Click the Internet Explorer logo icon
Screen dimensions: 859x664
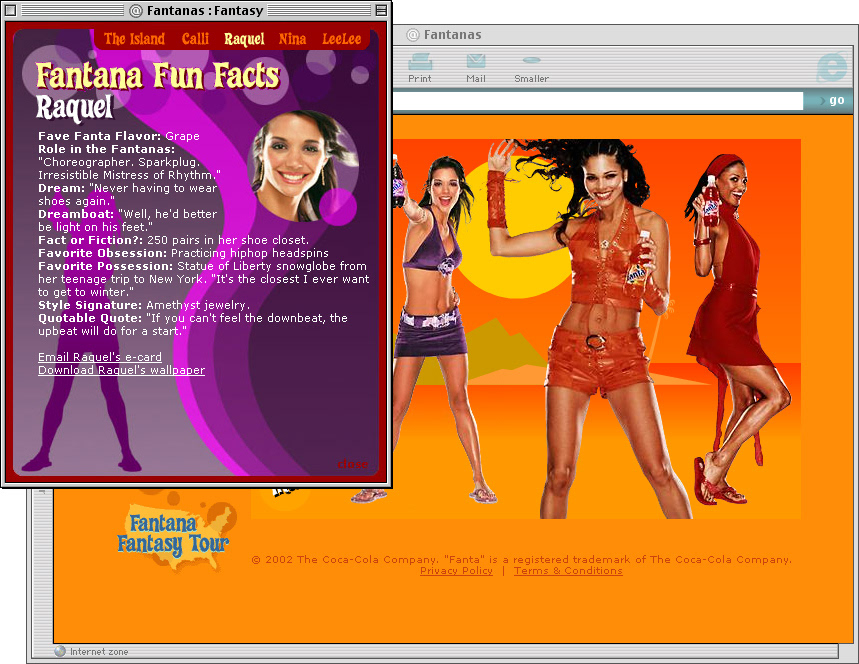click(x=832, y=67)
